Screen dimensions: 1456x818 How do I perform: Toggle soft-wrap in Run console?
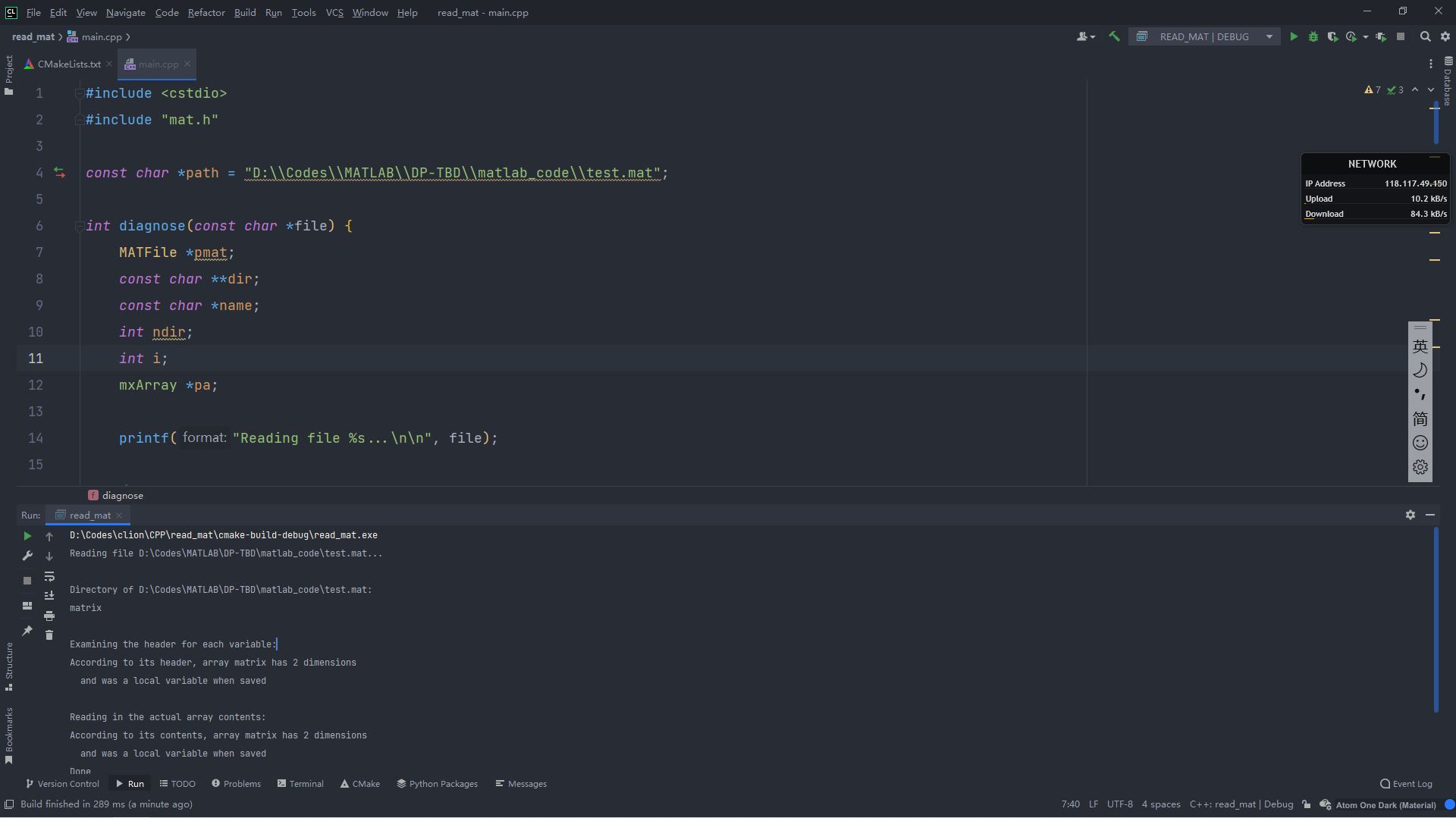pyautogui.click(x=49, y=577)
